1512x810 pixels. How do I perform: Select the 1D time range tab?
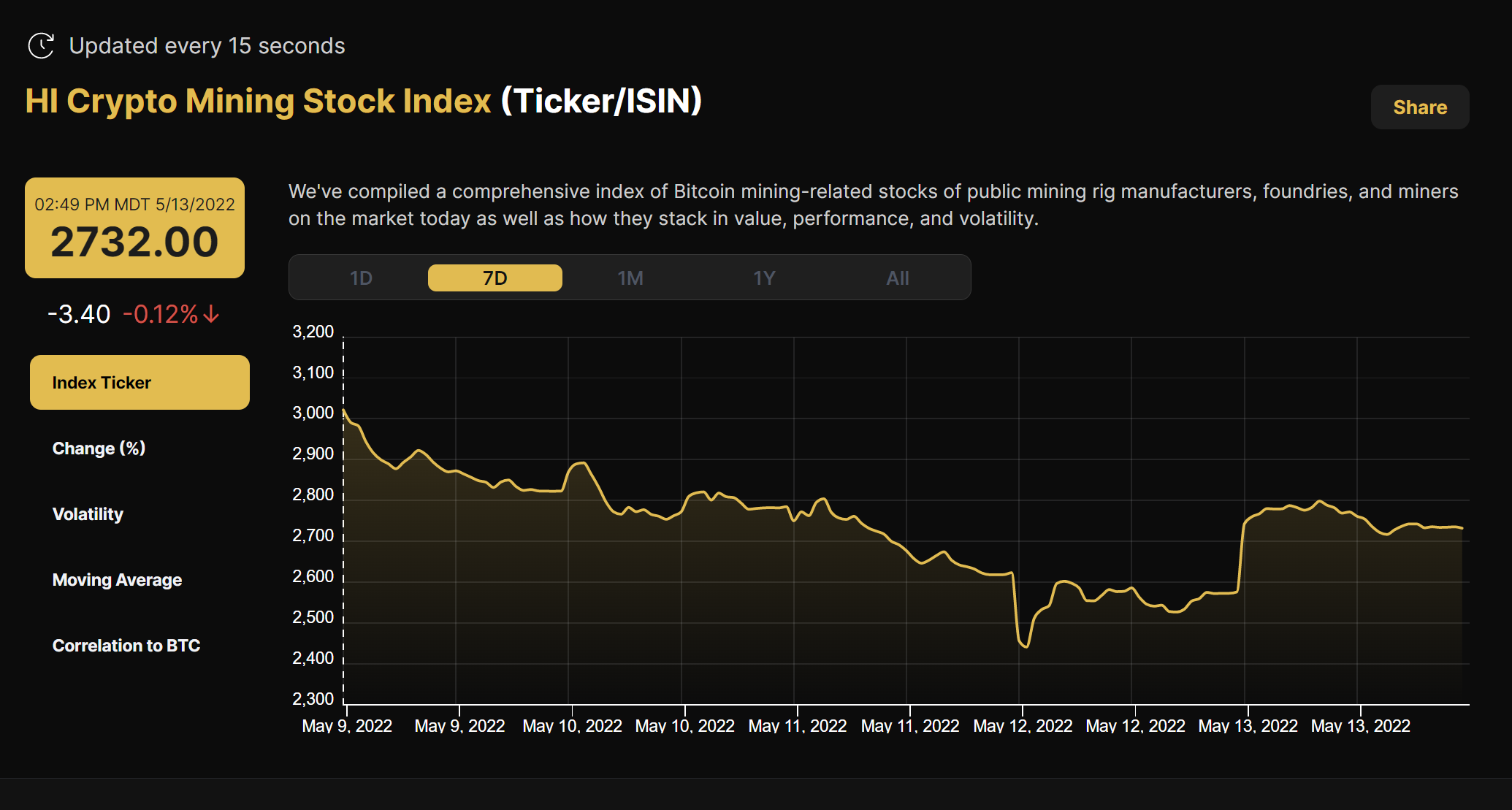(362, 278)
